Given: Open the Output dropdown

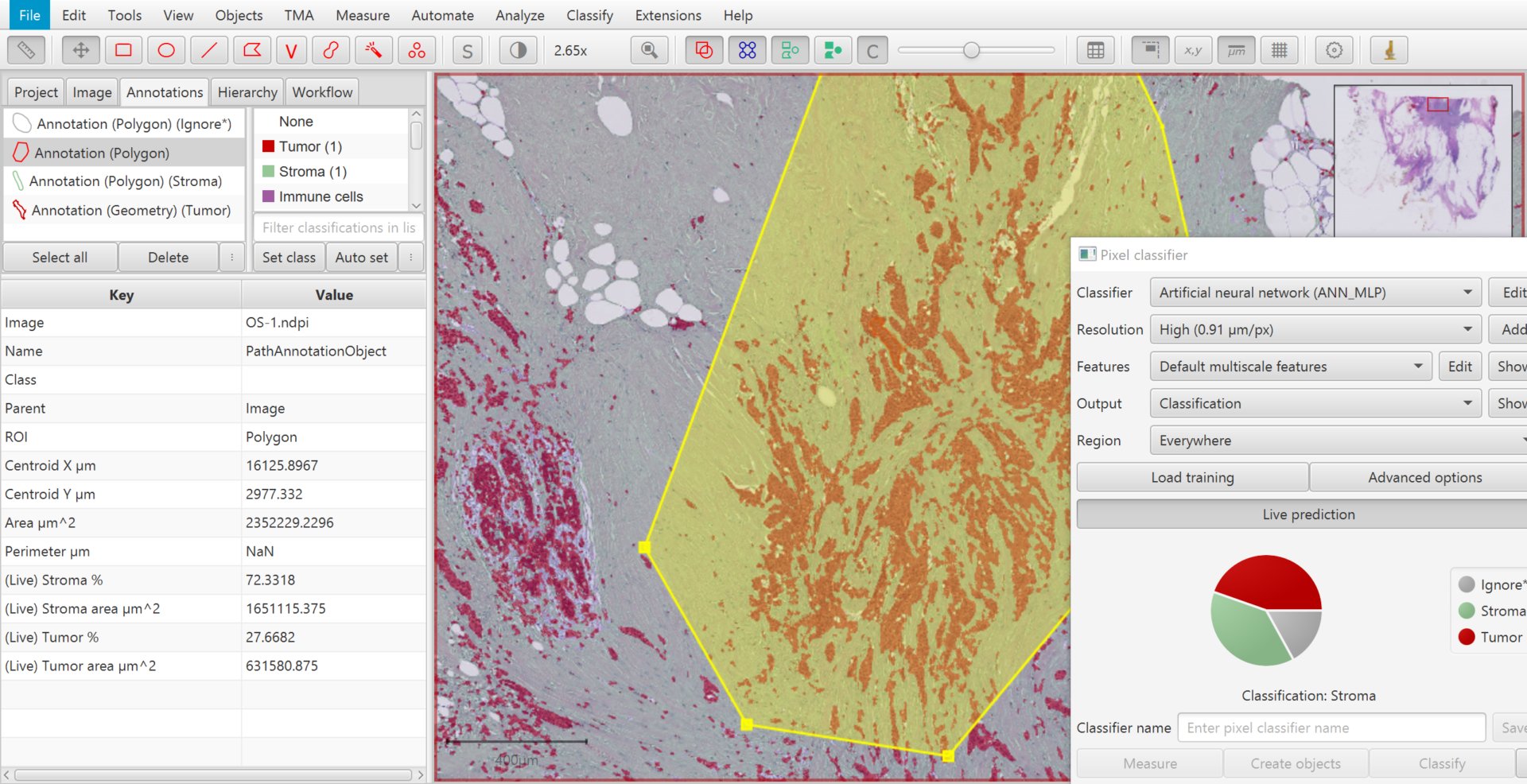Looking at the screenshot, I should click(1315, 403).
